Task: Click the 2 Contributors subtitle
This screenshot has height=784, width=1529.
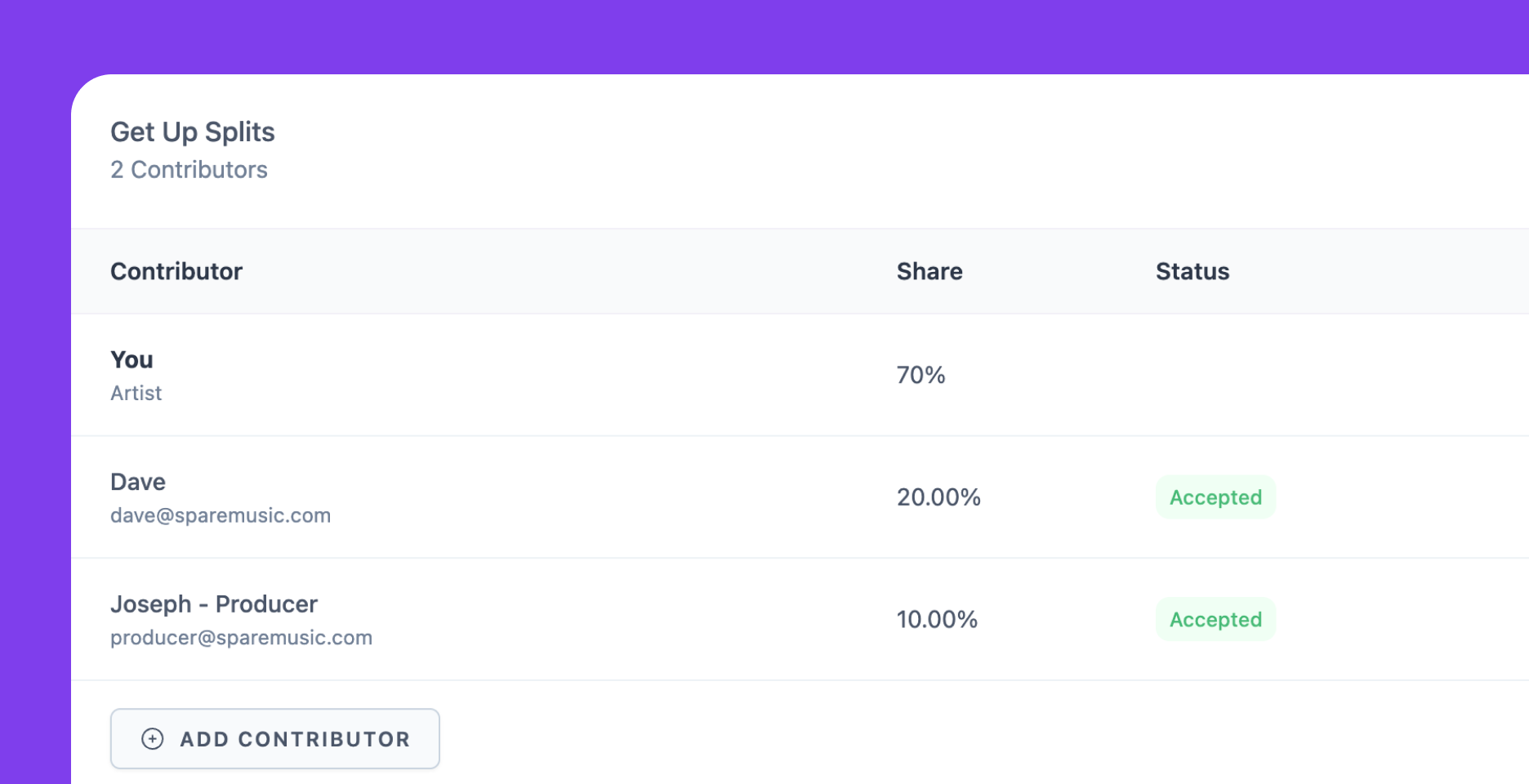Action: pyautogui.click(x=189, y=170)
